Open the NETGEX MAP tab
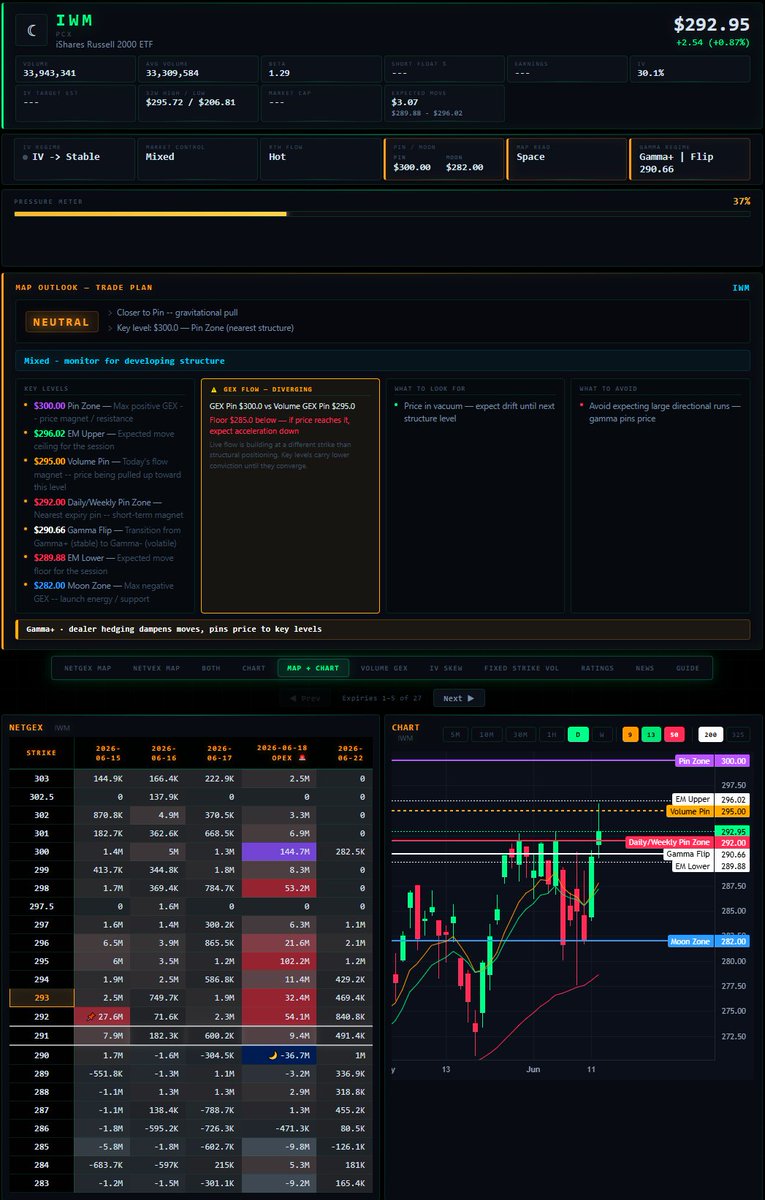 point(86,668)
